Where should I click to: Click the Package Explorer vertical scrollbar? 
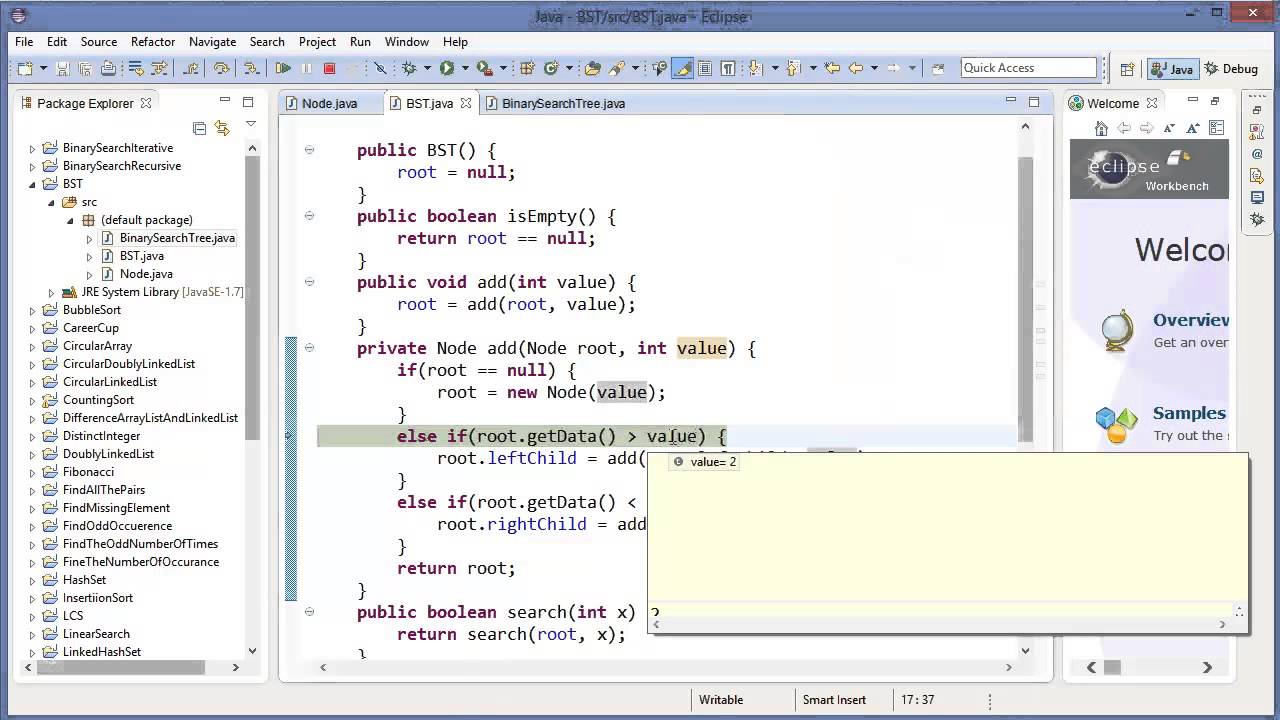252,400
